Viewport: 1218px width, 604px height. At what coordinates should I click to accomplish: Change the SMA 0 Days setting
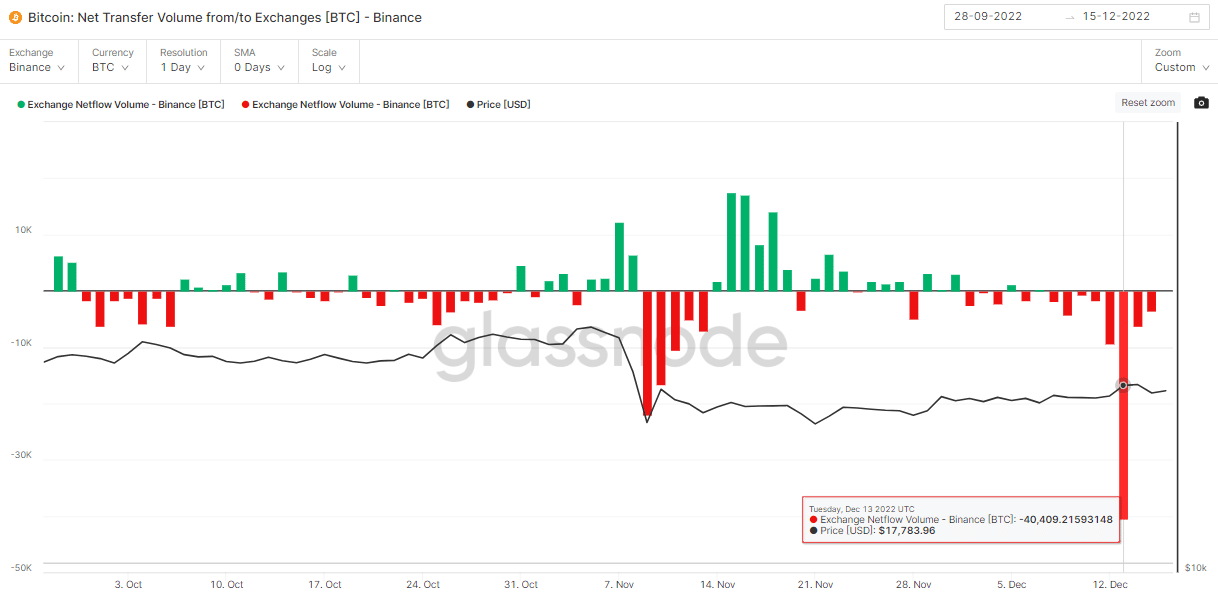pos(259,61)
